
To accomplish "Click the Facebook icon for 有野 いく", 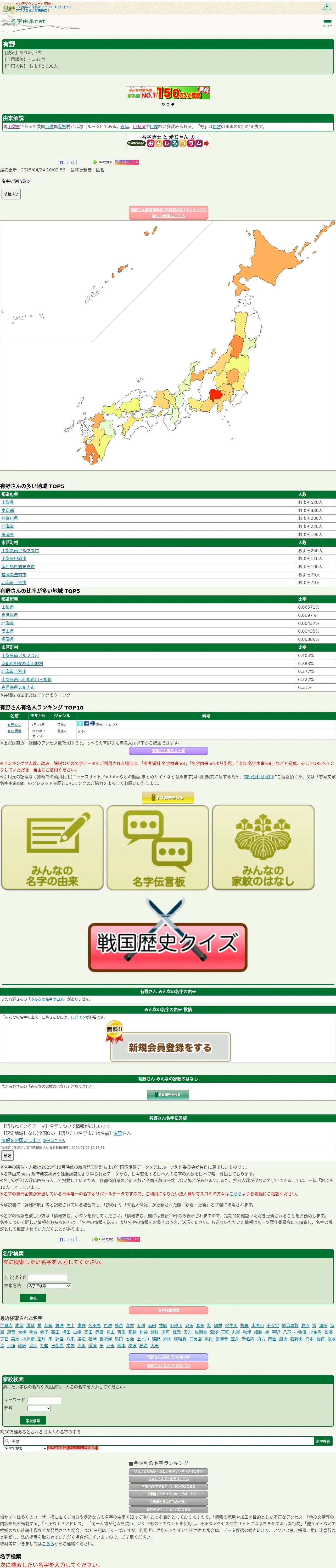I will (86, 724).
